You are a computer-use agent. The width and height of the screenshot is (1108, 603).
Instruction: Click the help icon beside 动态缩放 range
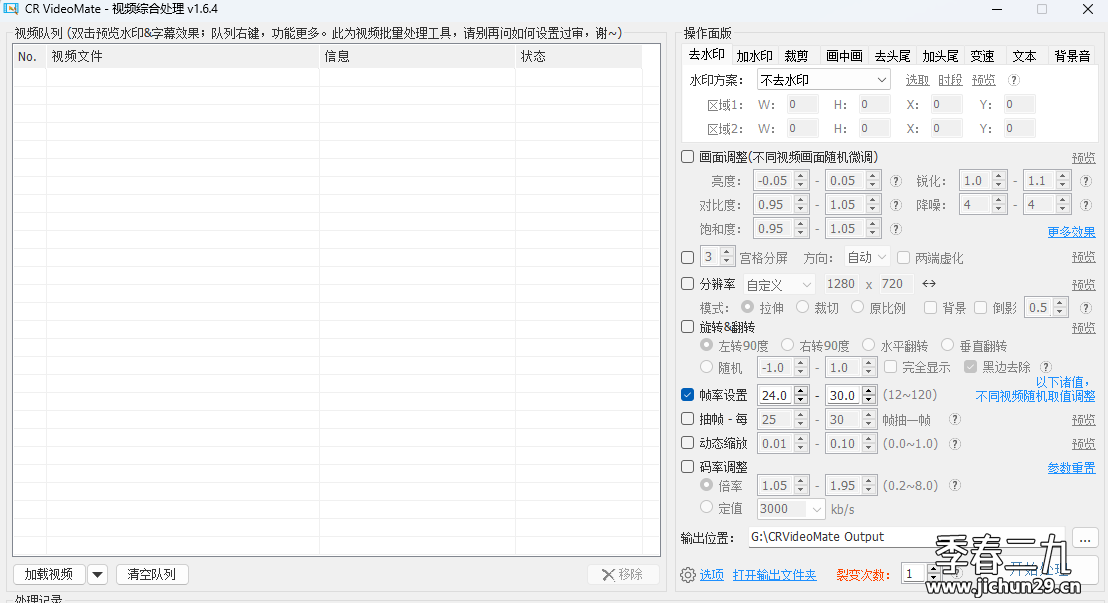click(x=955, y=444)
